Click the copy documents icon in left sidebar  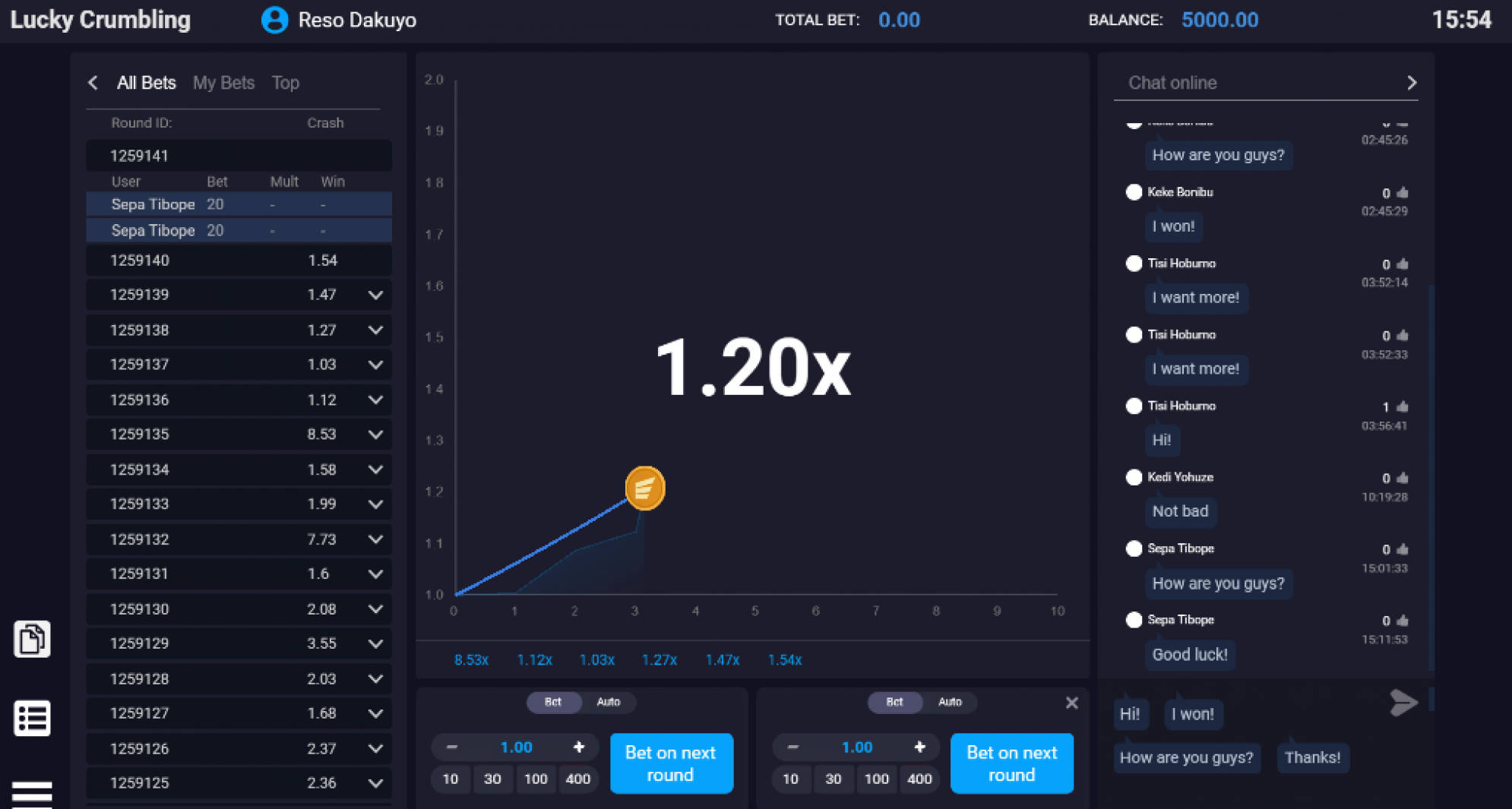pos(32,639)
